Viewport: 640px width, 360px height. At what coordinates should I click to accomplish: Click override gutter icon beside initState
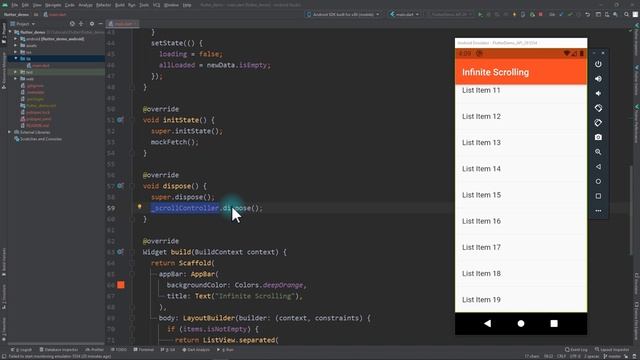[120, 120]
